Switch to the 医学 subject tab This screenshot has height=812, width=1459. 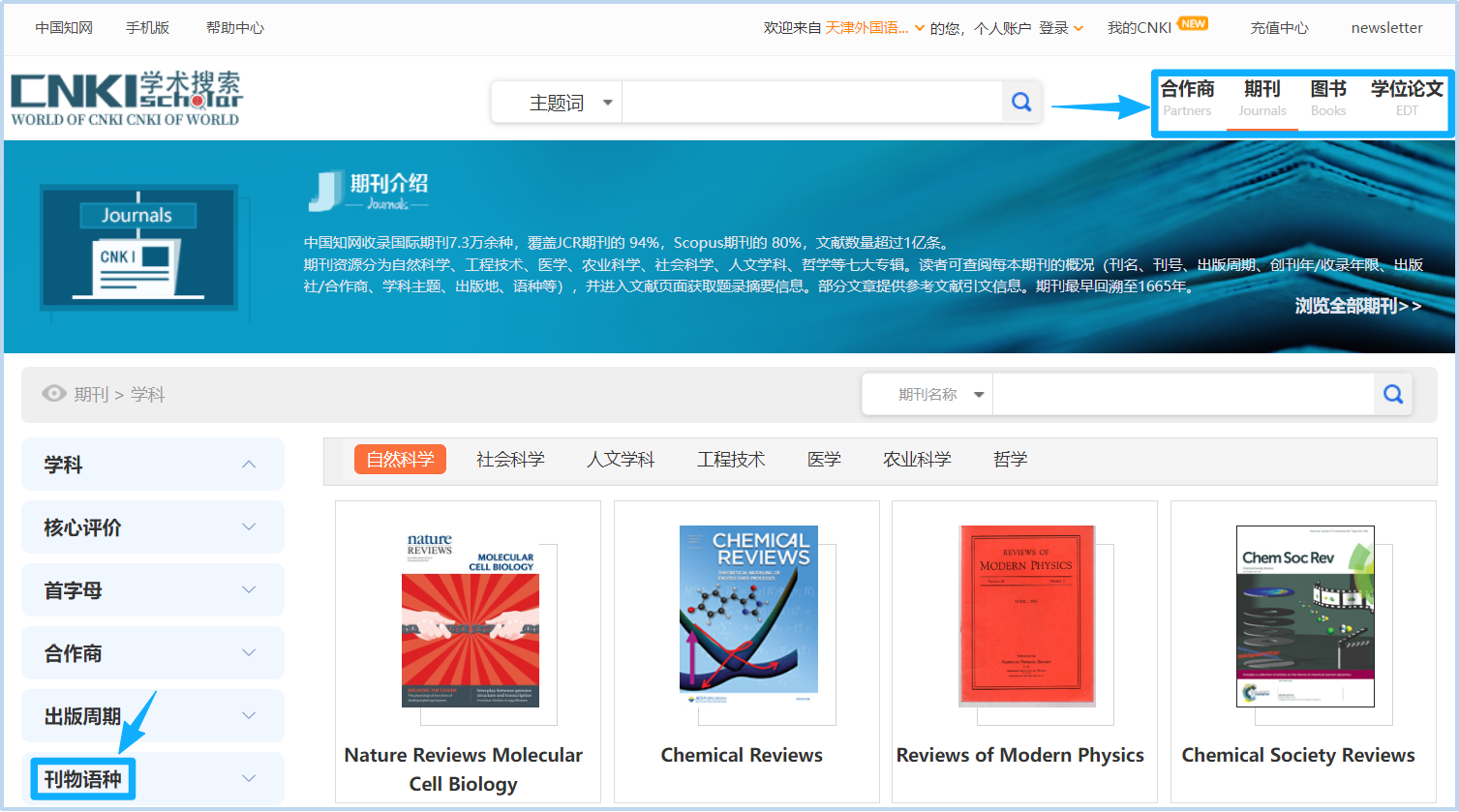click(x=824, y=460)
